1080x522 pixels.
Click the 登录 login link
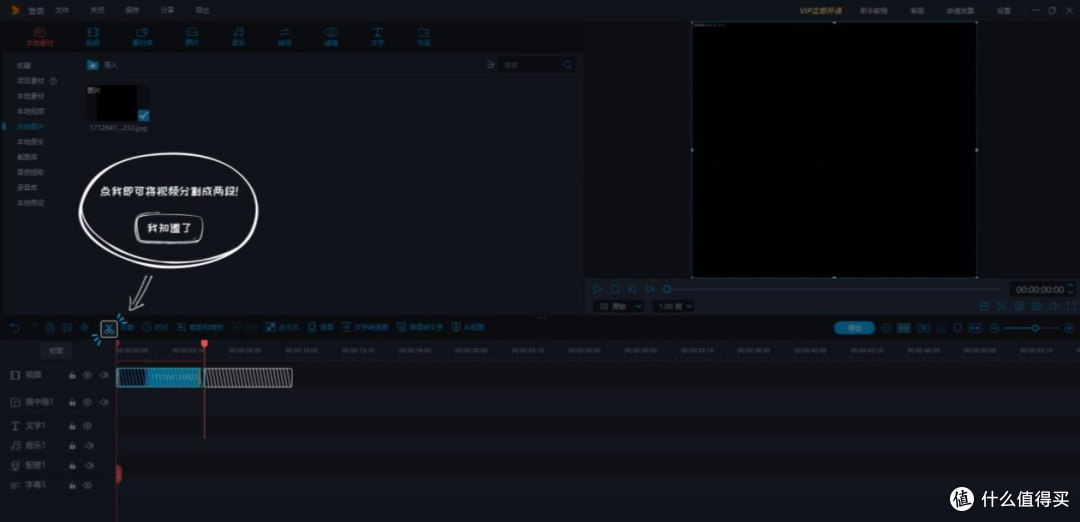coord(36,10)
